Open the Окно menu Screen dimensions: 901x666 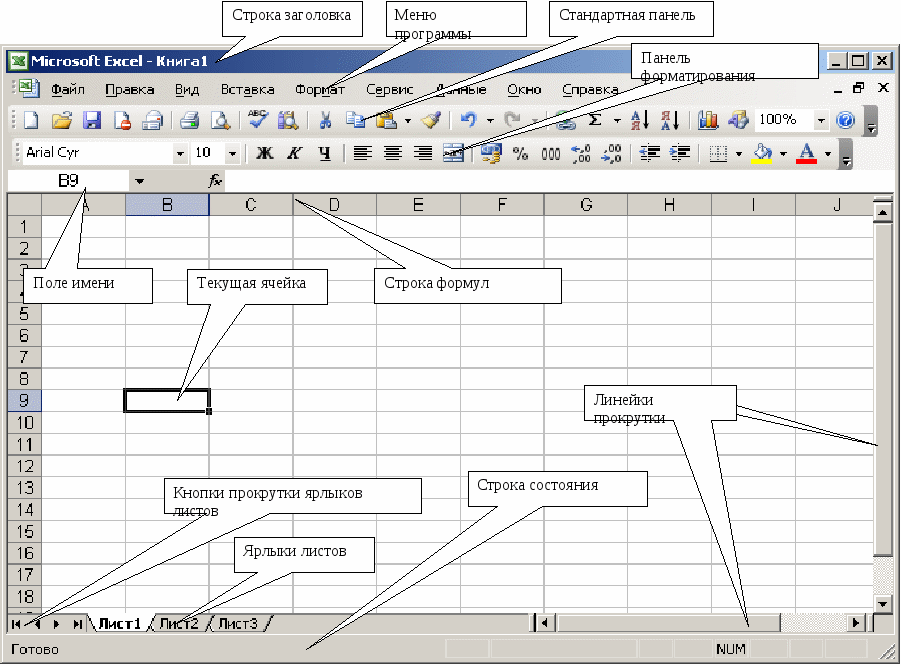tap(524, 90)
